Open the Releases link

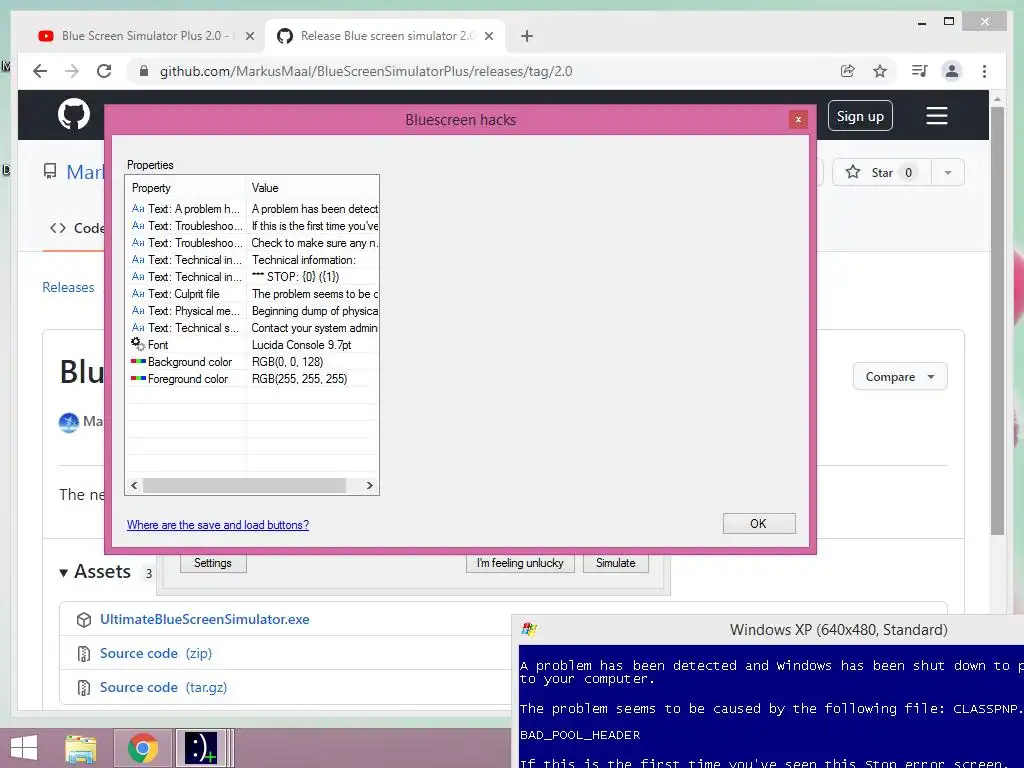68,287
